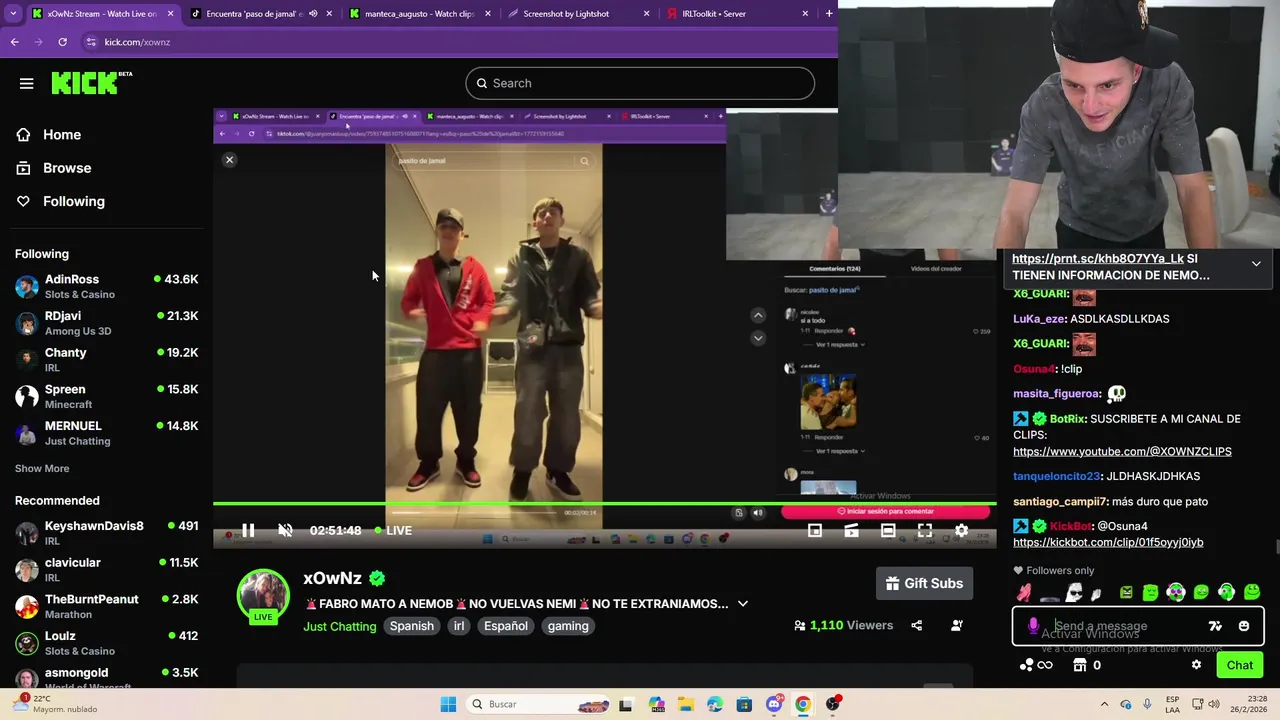Share the xOwNz stream

click(x=917, y=625)
